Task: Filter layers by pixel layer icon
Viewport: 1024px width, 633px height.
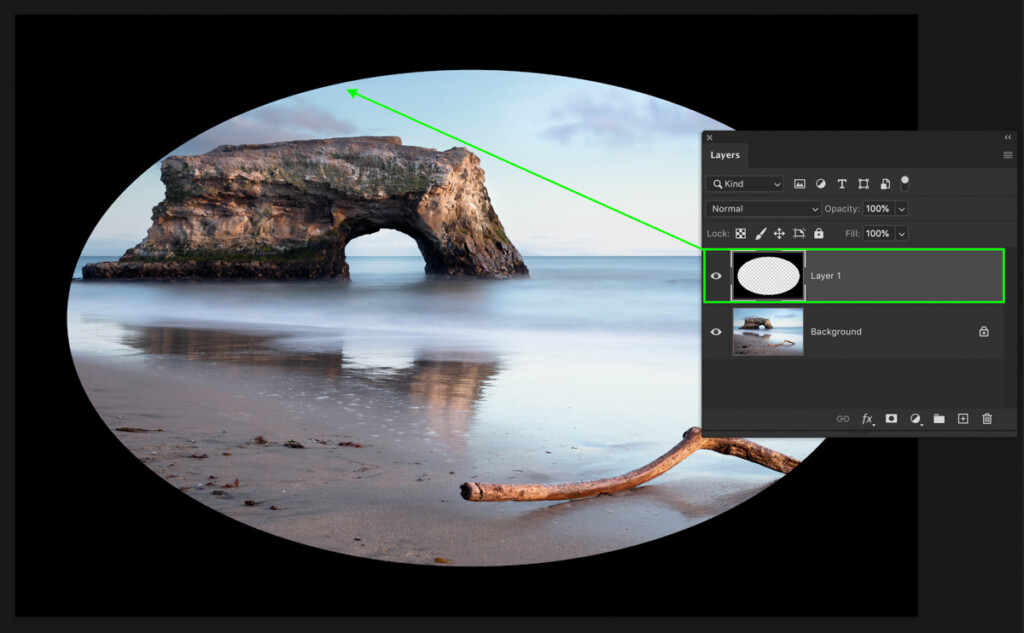Action: [x=799, y=184]
